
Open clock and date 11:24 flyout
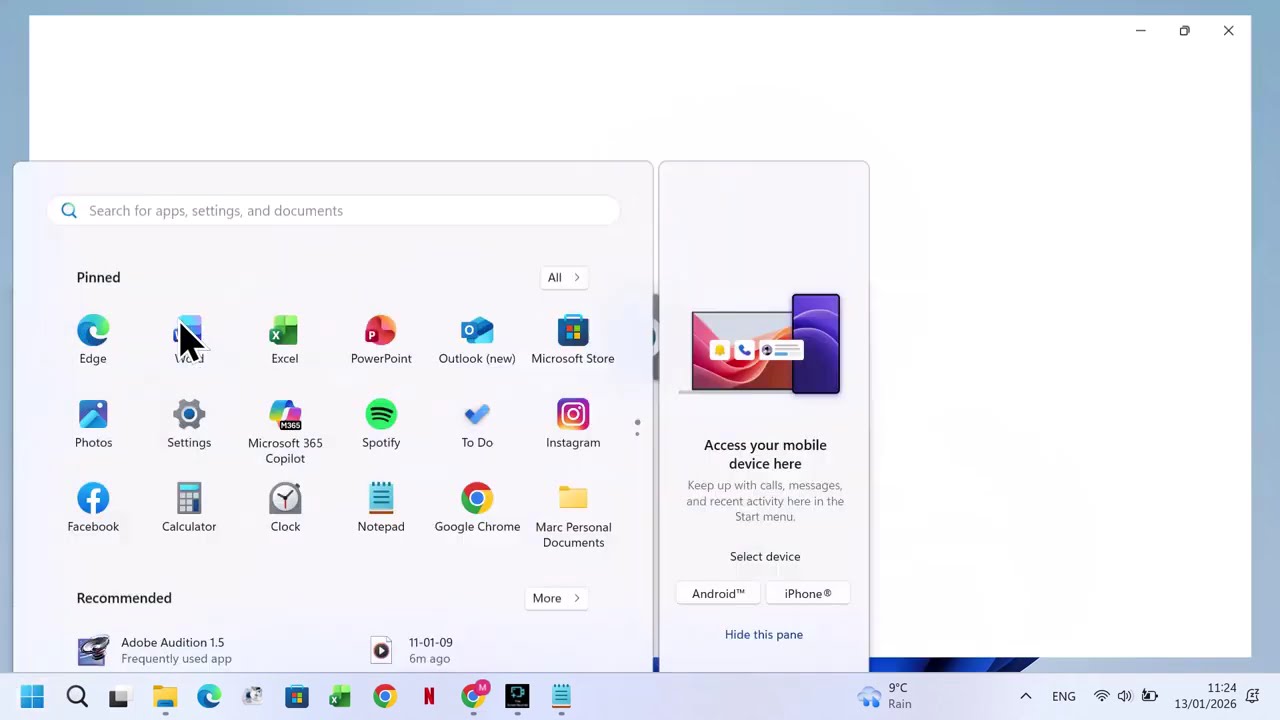click(1205, 696)
